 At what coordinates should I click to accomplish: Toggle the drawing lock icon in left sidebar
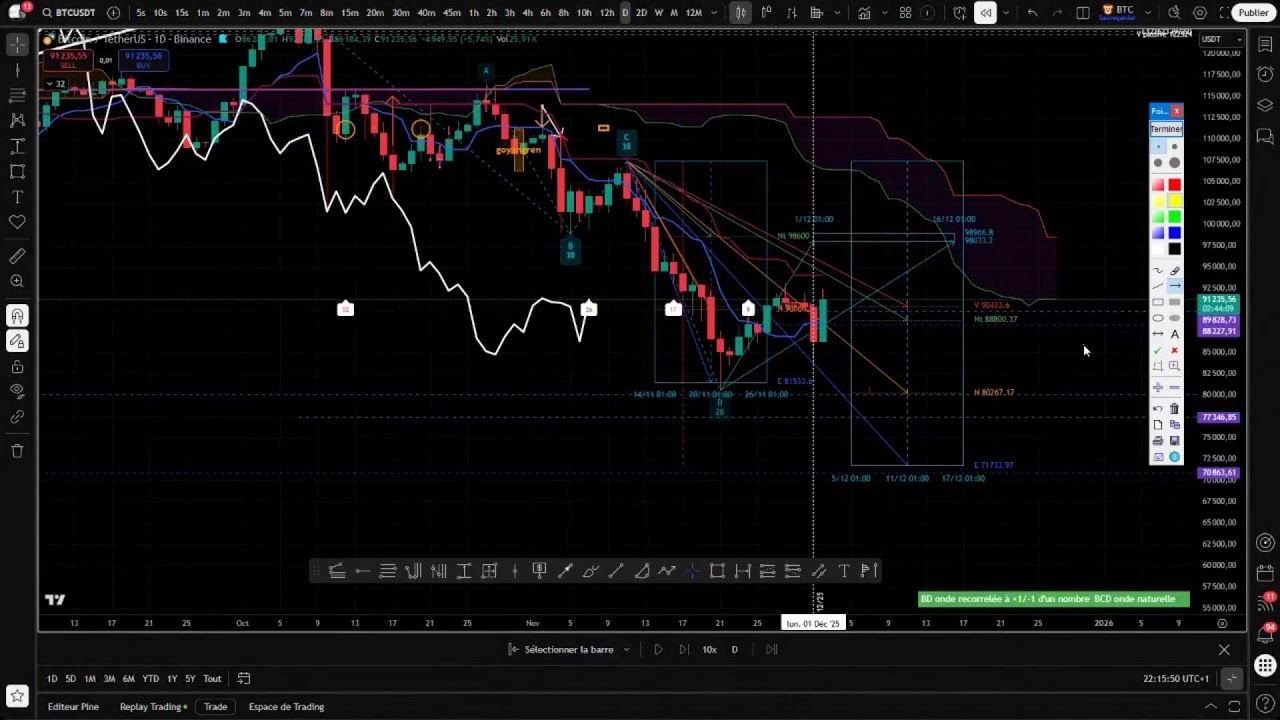pyautogui.click(x=16, y=366)
